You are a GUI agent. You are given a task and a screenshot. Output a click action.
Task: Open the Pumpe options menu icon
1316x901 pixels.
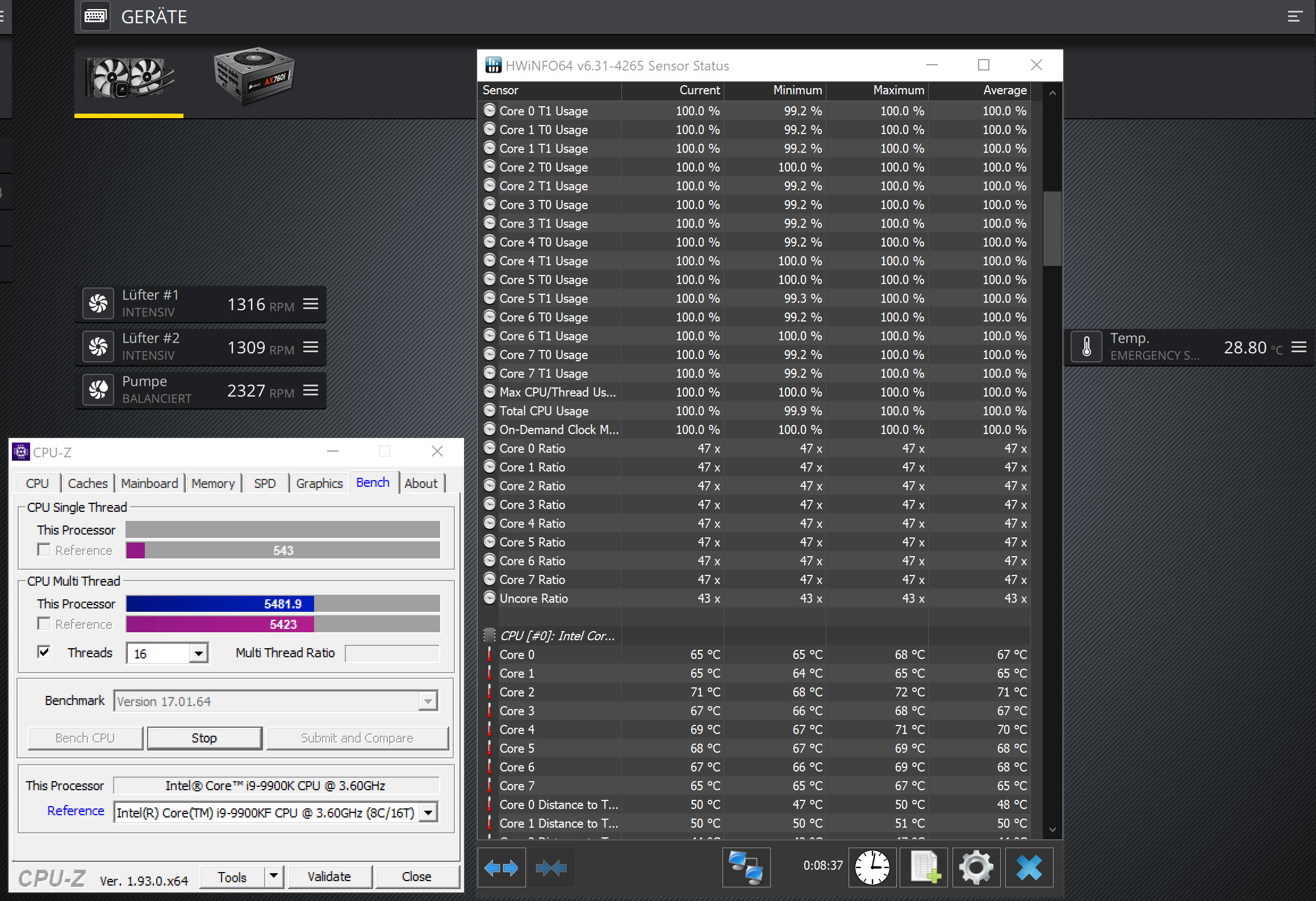(x=311, y=390)
